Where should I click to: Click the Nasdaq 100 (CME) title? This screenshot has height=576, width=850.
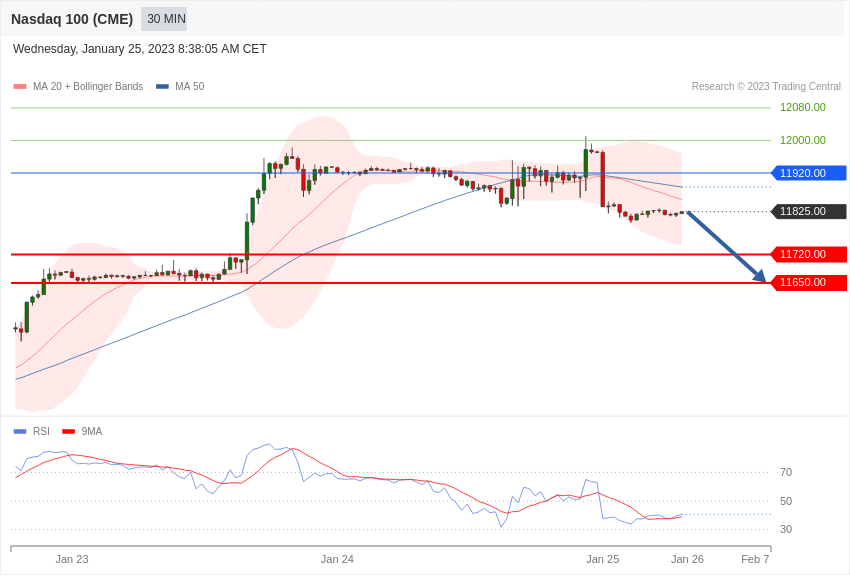point(72,19)
